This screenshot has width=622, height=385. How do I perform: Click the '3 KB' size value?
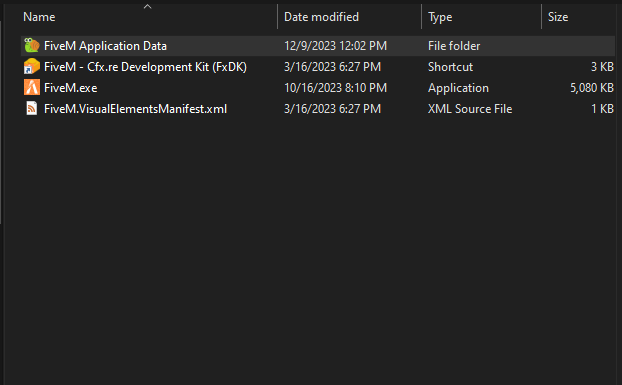pos(602,67)
